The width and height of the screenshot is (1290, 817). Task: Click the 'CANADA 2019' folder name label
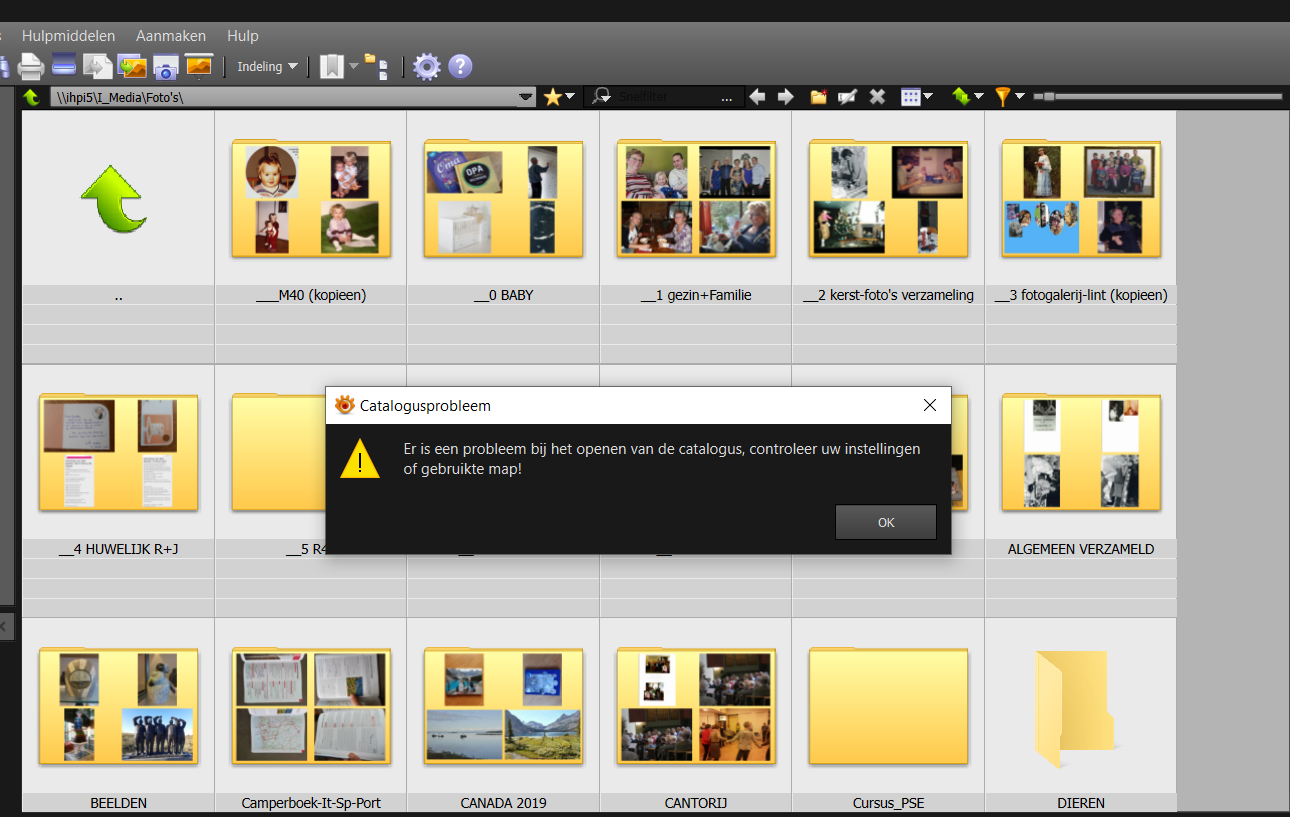point(503,803)
